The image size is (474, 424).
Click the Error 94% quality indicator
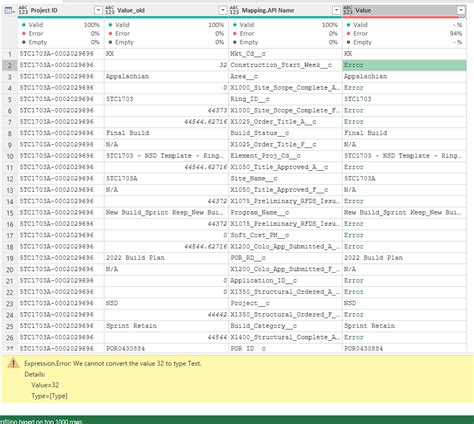404,33
